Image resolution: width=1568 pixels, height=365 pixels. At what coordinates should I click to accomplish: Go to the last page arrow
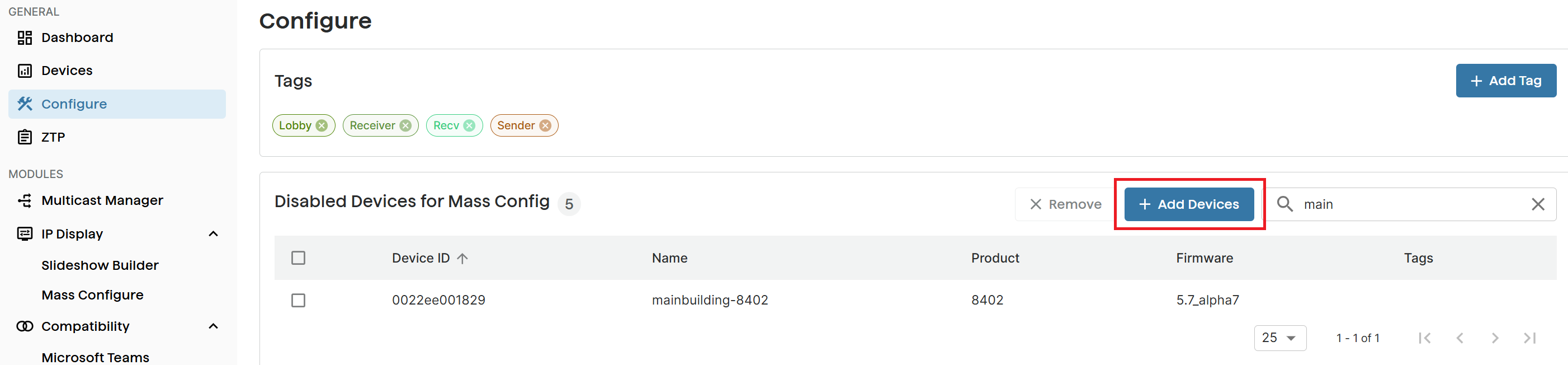pos(1529,338)
